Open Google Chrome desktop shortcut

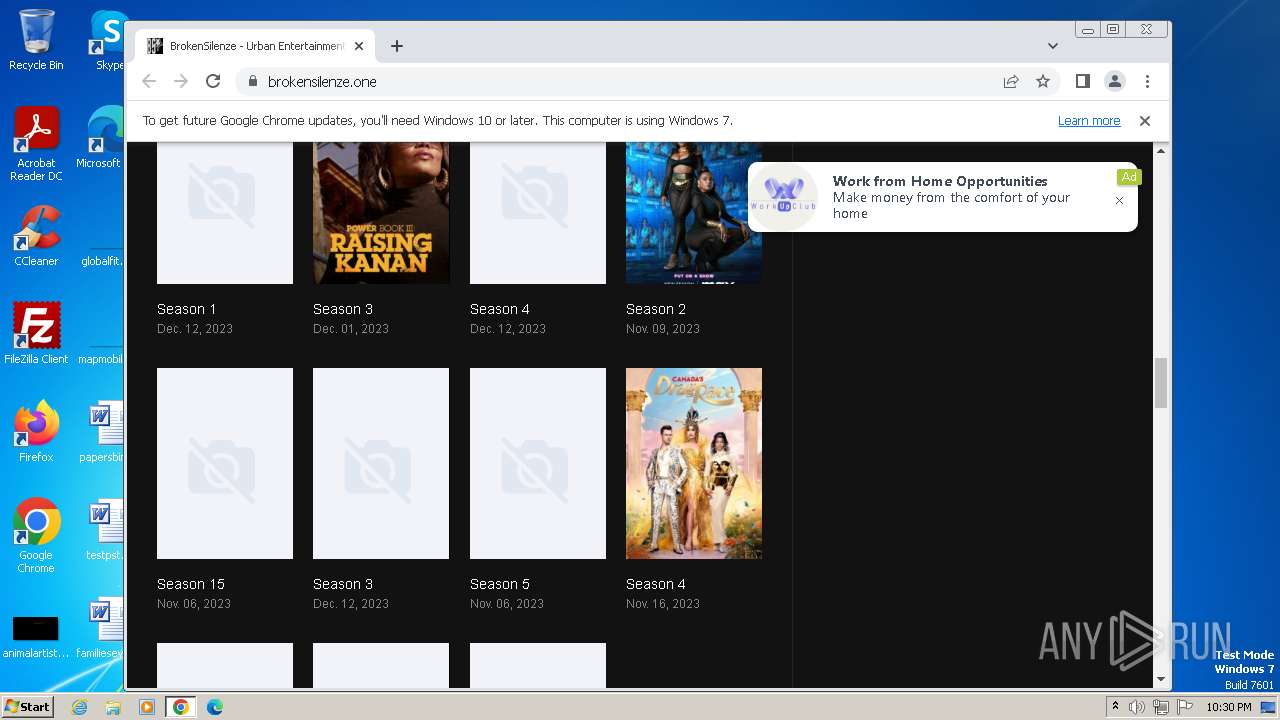[x=36, y=536]
